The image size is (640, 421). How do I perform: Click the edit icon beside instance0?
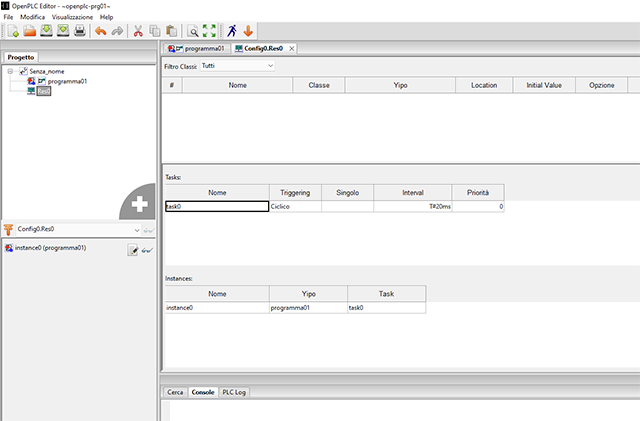(132, 250)
